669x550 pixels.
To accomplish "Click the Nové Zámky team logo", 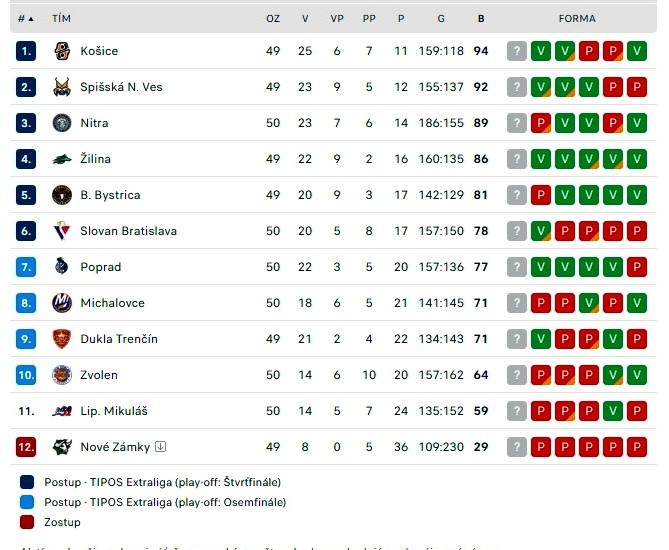I will pos(62,447).
